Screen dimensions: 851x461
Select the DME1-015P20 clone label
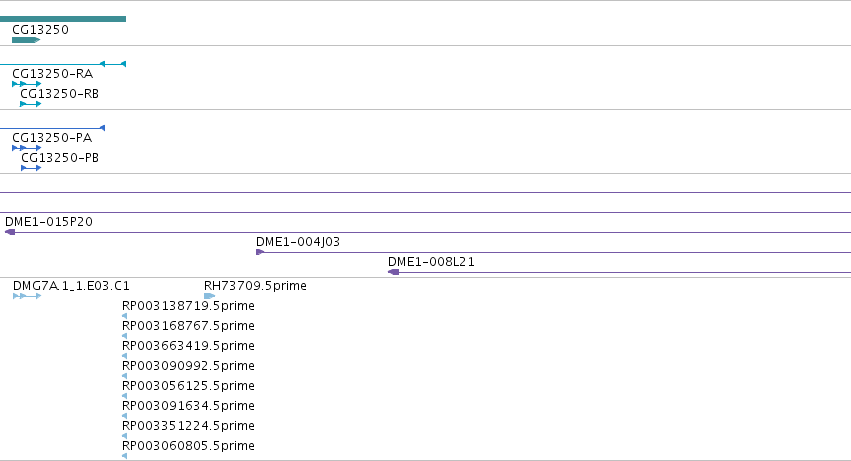point(49,222)
